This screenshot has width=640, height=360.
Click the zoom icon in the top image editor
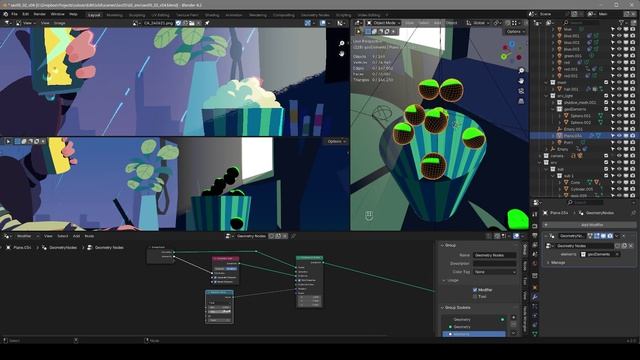(x=342, y=43)
